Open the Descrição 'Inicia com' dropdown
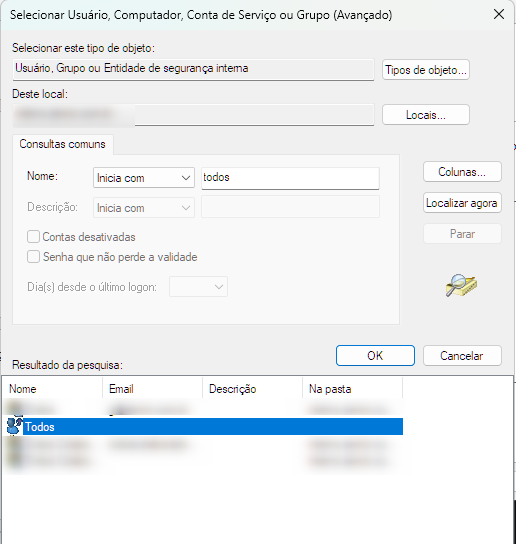The width and height of the screenshot is (516, 544). pyautogui.click(x=144, y=208)
